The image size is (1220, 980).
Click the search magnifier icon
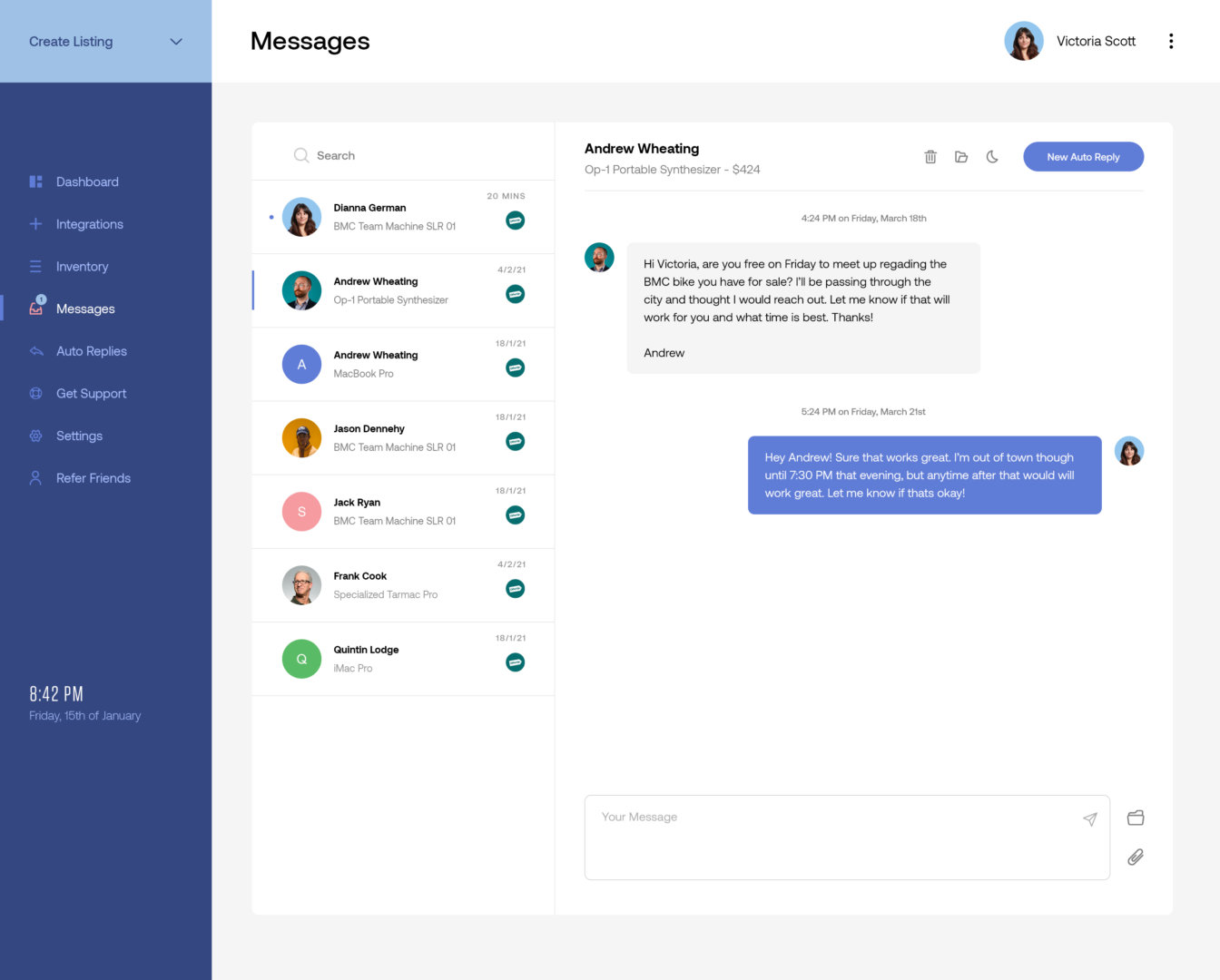pos(301,155)
